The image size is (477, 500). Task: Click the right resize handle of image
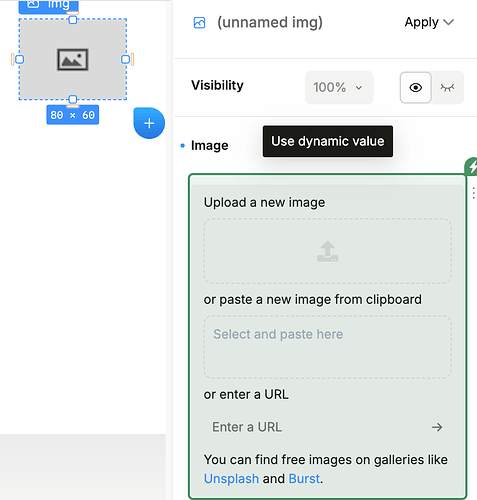coord(125,59)
